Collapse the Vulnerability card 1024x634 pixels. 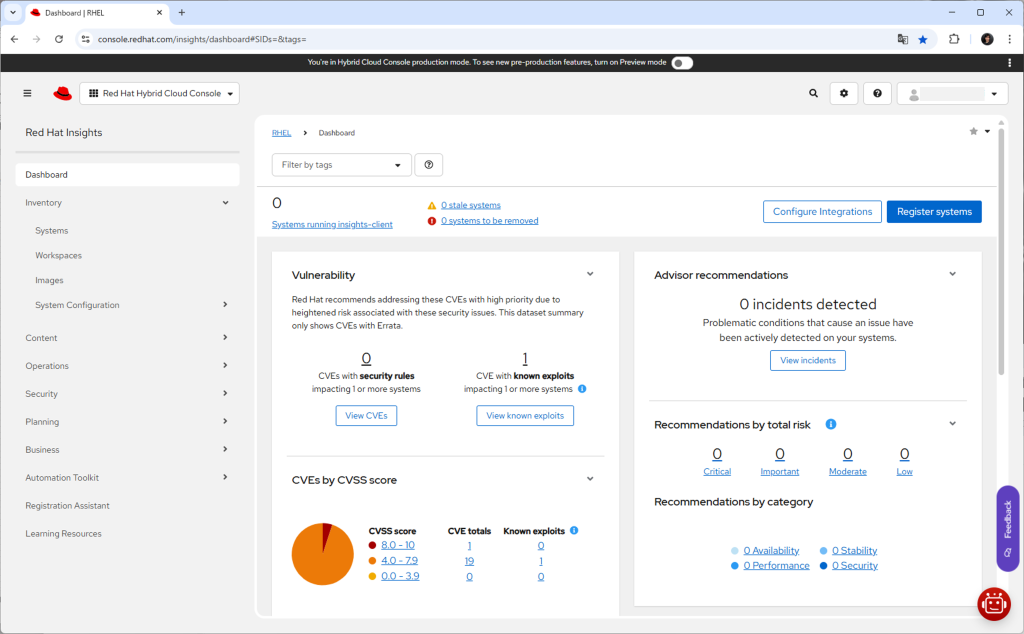[590, 274]
